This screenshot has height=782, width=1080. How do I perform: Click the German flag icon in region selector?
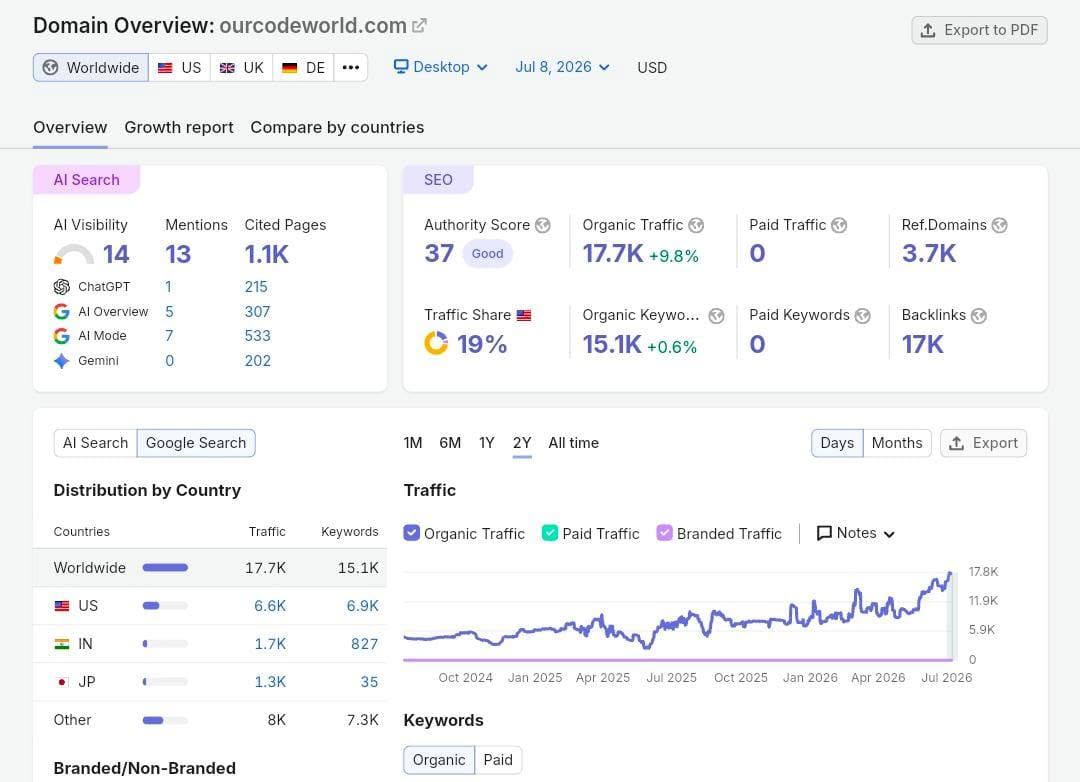click(289, 68)
